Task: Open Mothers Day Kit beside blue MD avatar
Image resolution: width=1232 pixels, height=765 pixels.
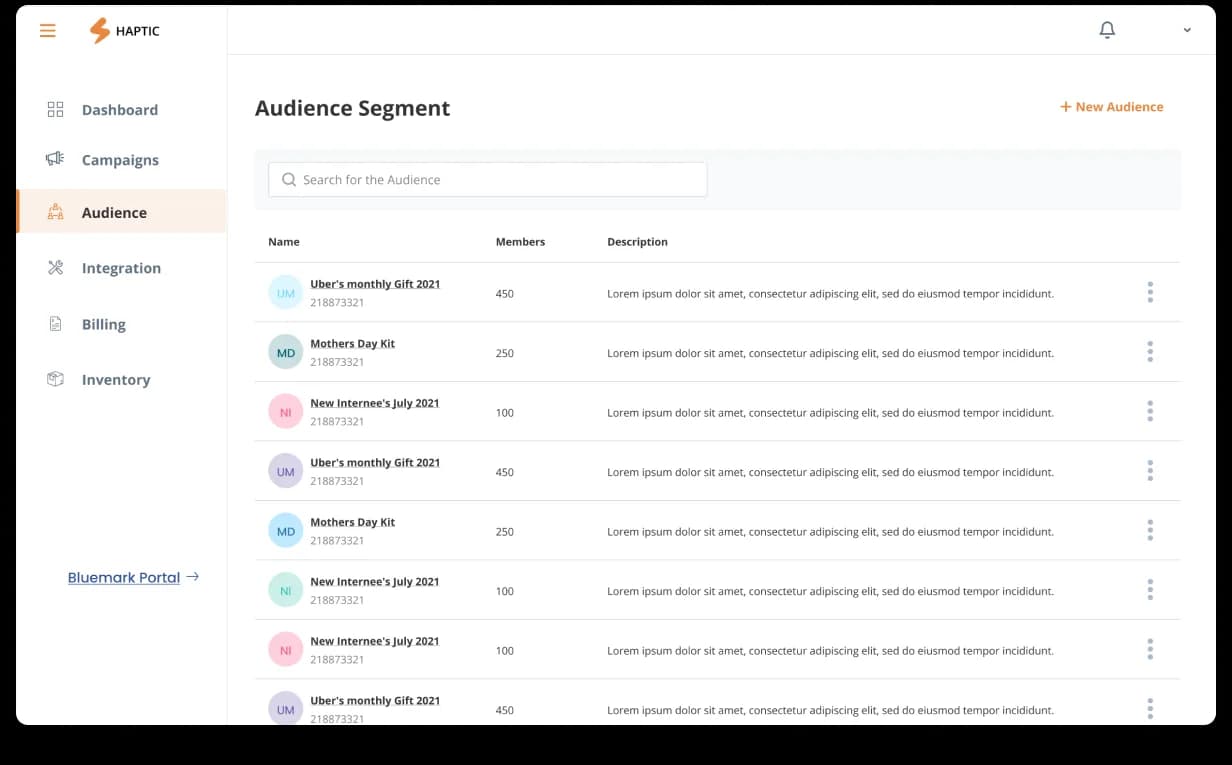Action: point(352,522)
